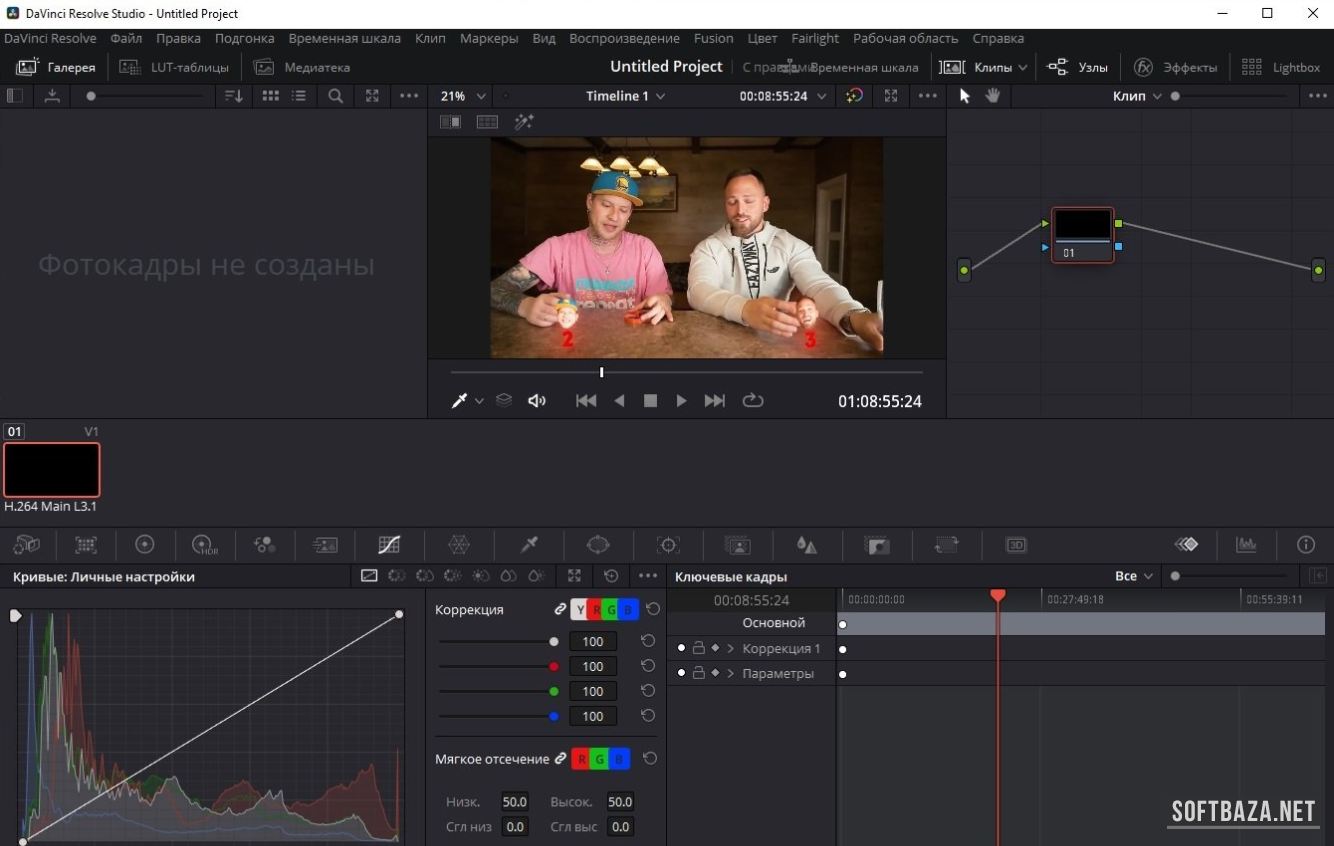Select the hand pan tool
1334x846 pixels.
tap(993, 96)
